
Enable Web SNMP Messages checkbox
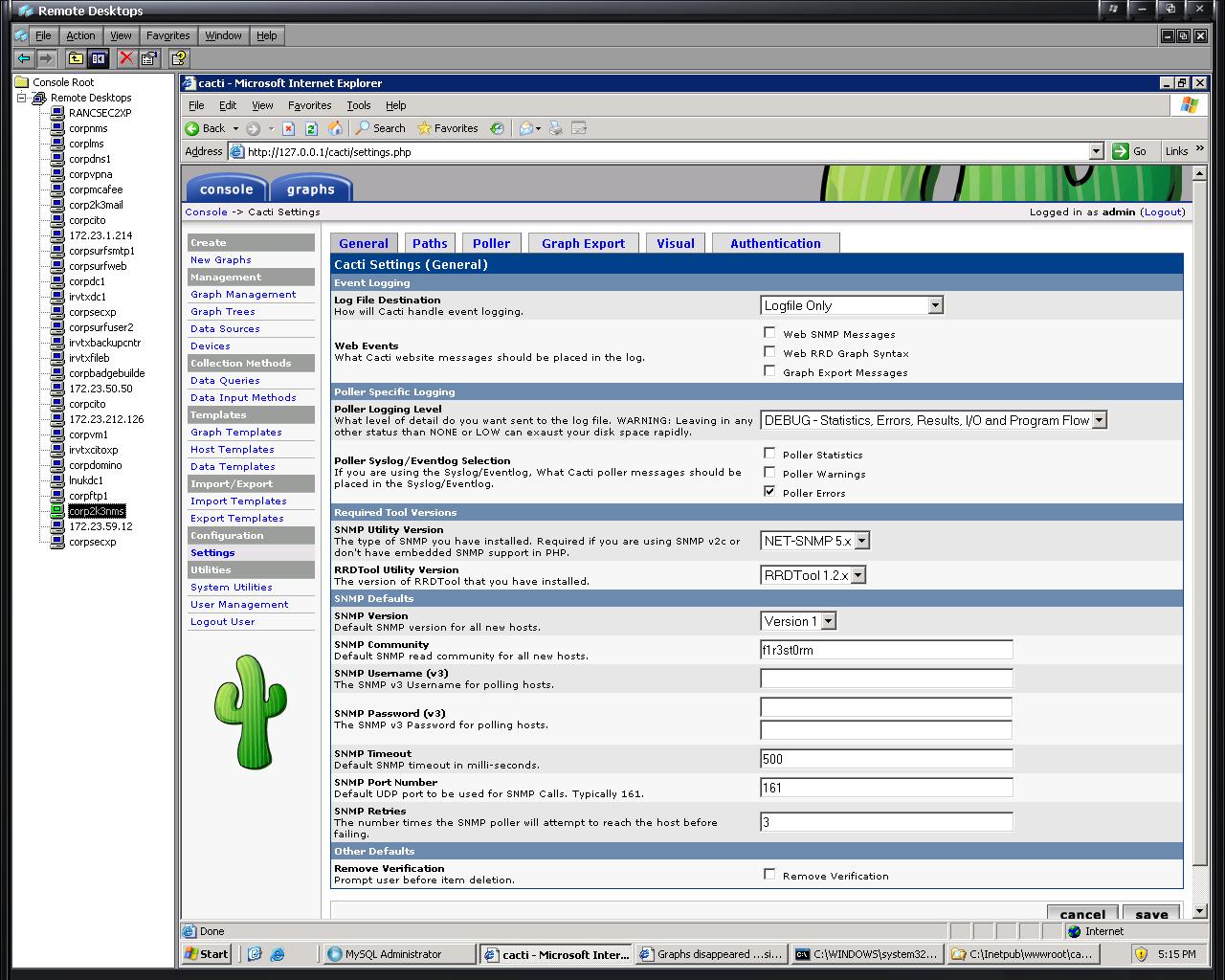tap(769, 333)
